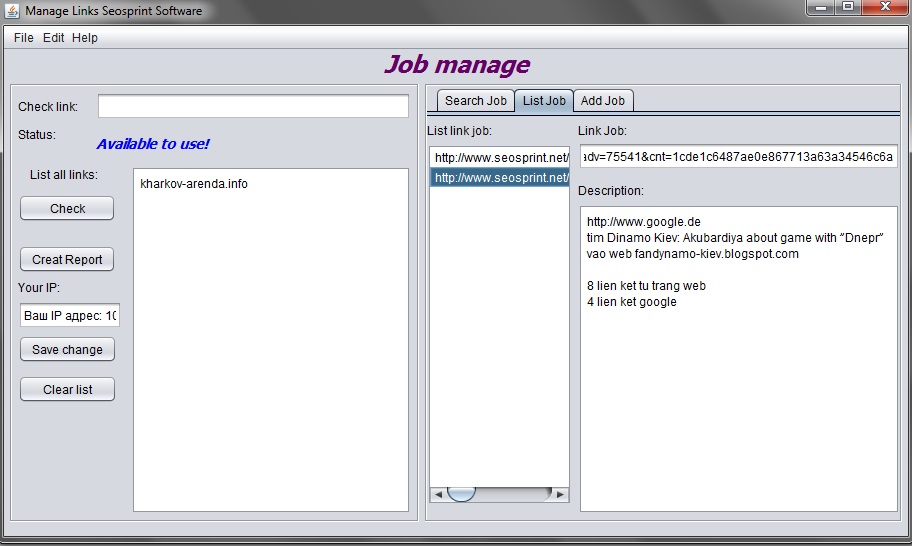912x546 pixels.
Task: Click the Check button
Action: (x=67, y=208)
